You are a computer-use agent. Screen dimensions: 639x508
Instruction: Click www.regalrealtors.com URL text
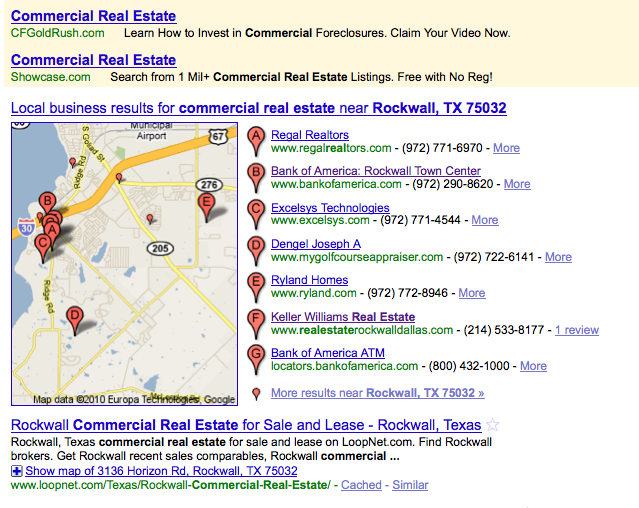331,148
